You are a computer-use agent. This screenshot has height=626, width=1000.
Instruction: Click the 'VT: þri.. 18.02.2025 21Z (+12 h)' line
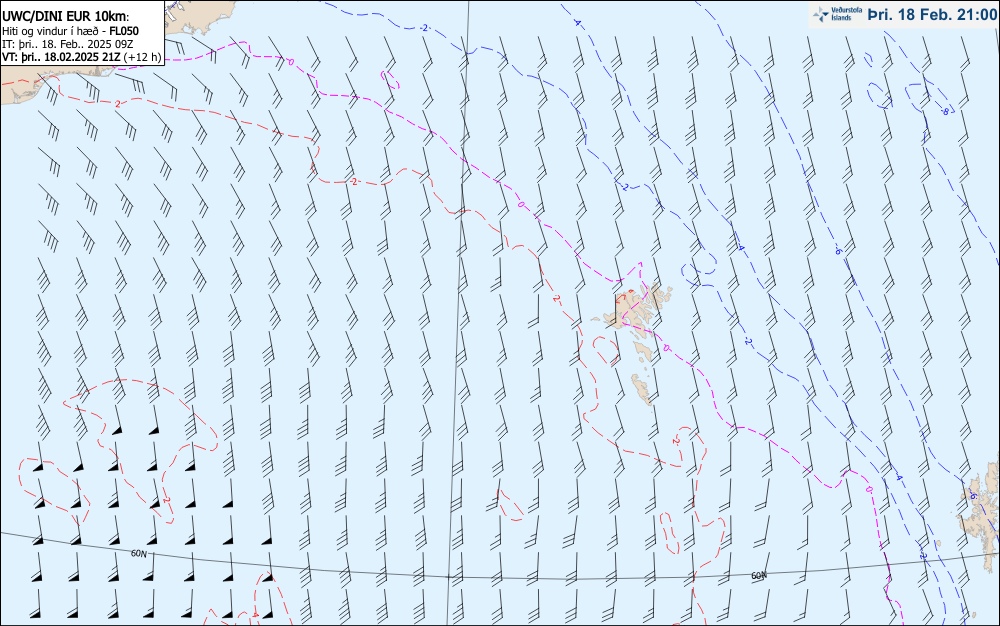pyautogui.click(x=82, y=57)
